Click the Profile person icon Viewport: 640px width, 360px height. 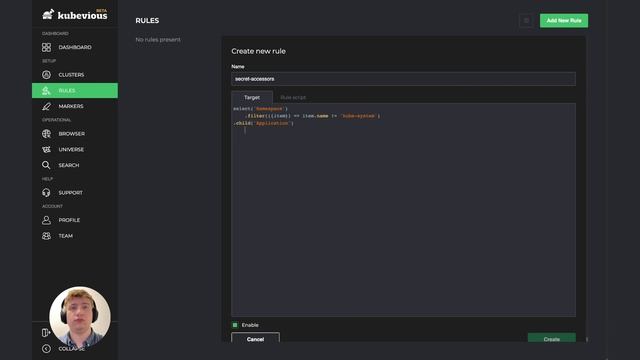click(47, 220)
